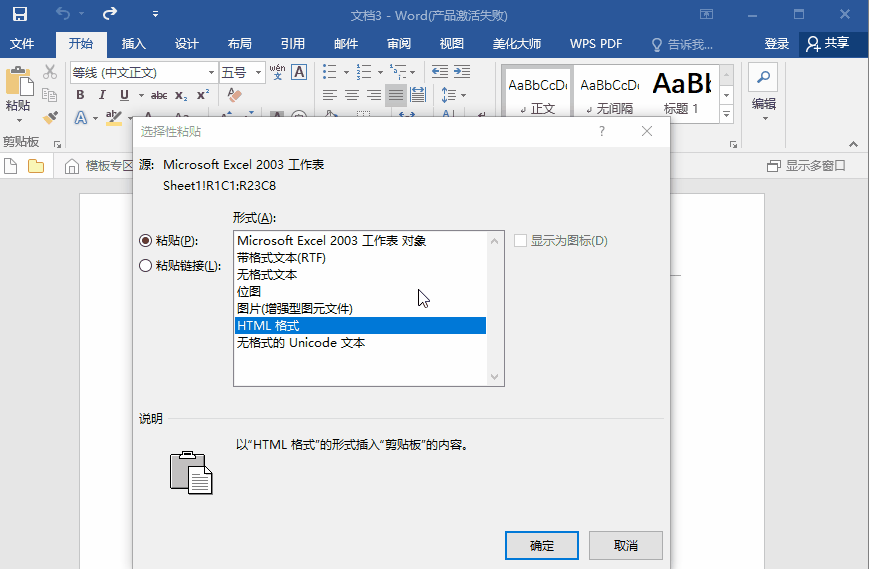Screen dimensions: 869x569
Task: Select 'Microsoft Excel 2003 工作表 对象' format
Action: tap(360, 240)
